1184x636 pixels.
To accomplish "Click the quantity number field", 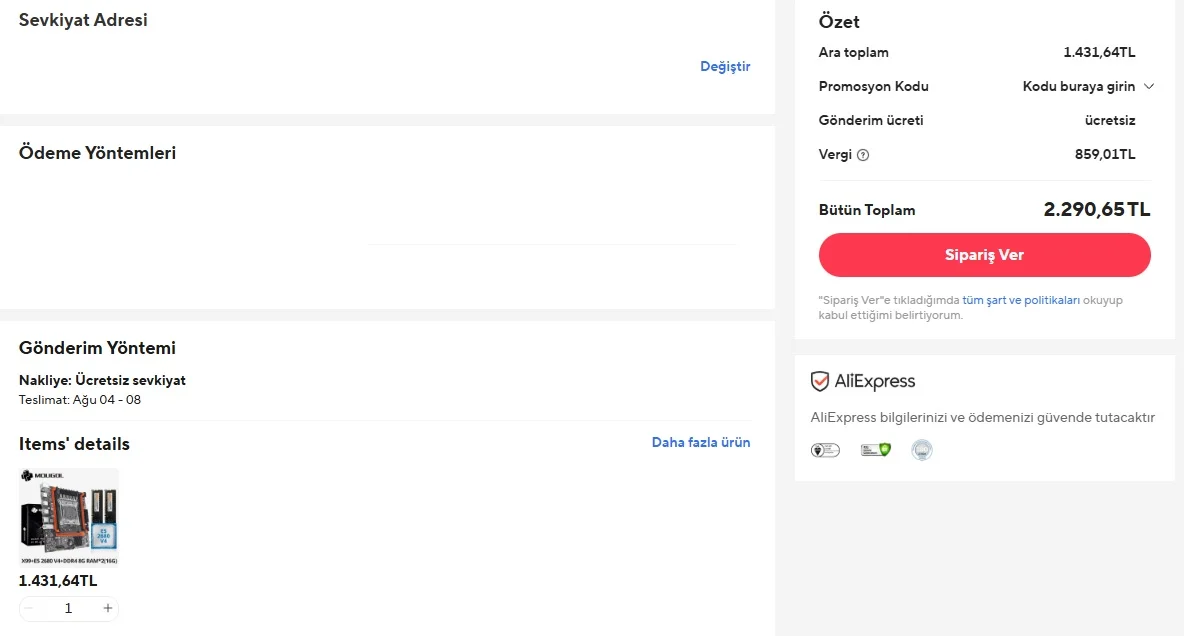I will (68, 608).
